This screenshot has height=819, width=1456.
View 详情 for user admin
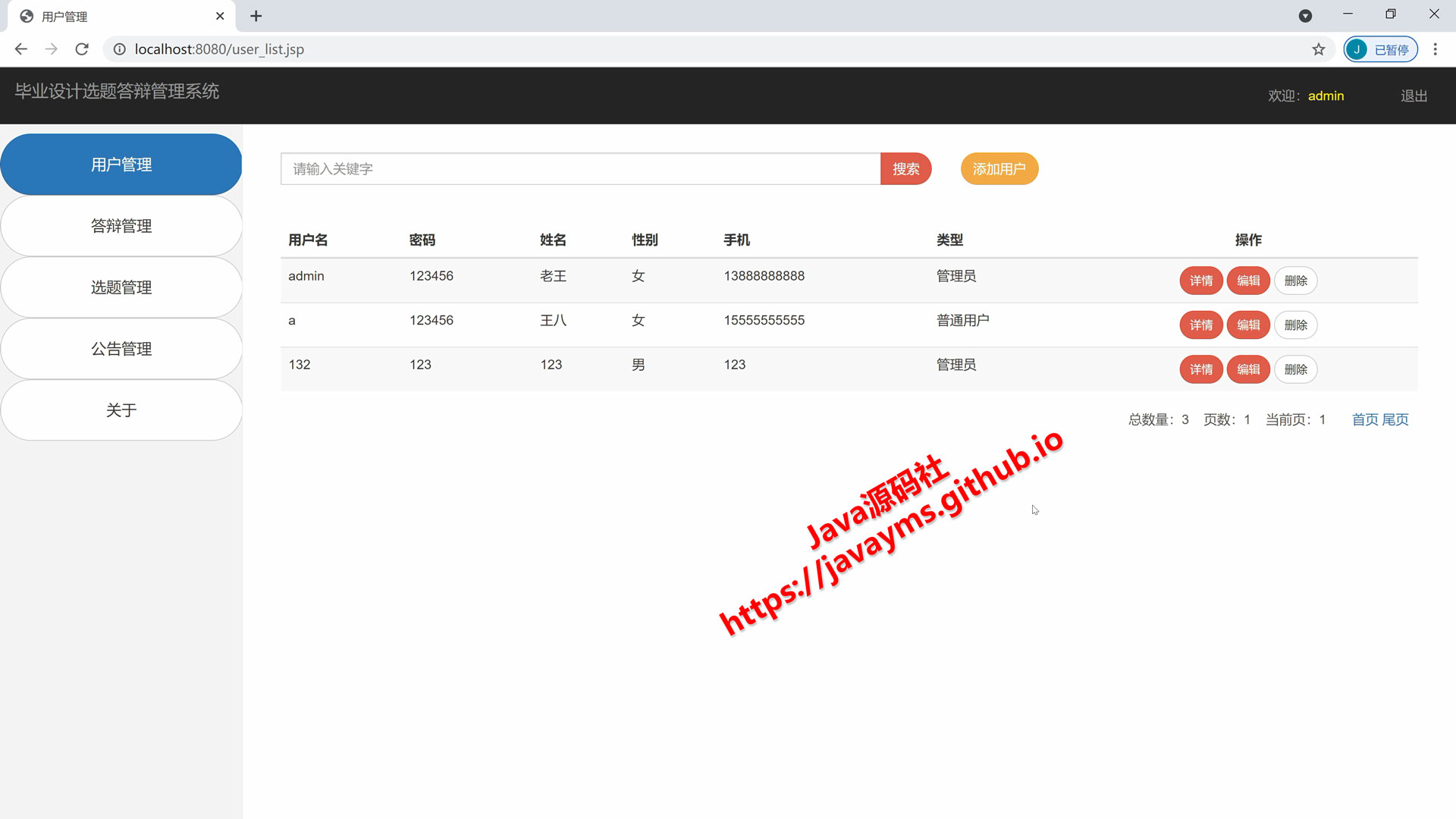point(1201,281)
